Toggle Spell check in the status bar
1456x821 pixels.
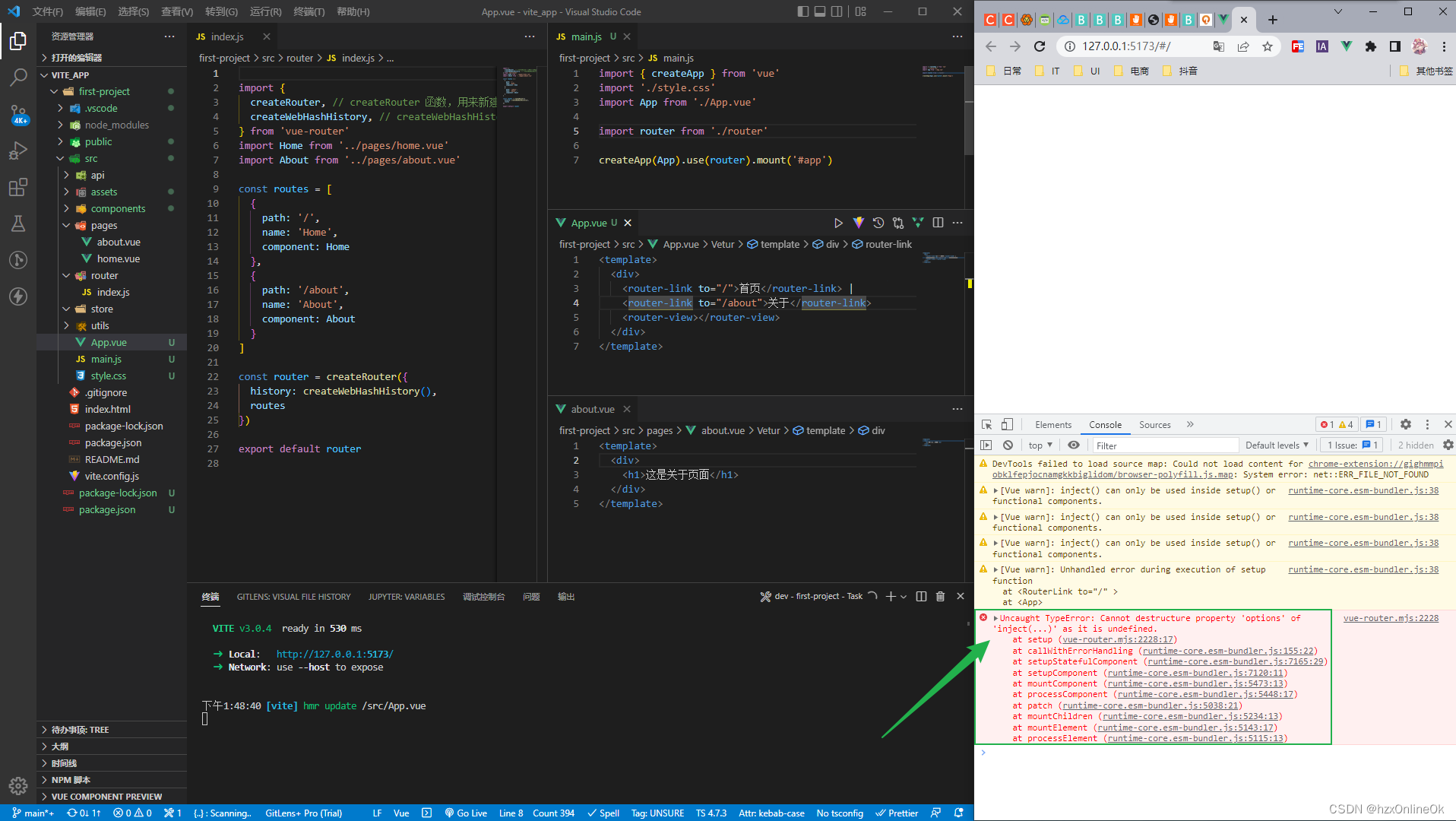603,813
